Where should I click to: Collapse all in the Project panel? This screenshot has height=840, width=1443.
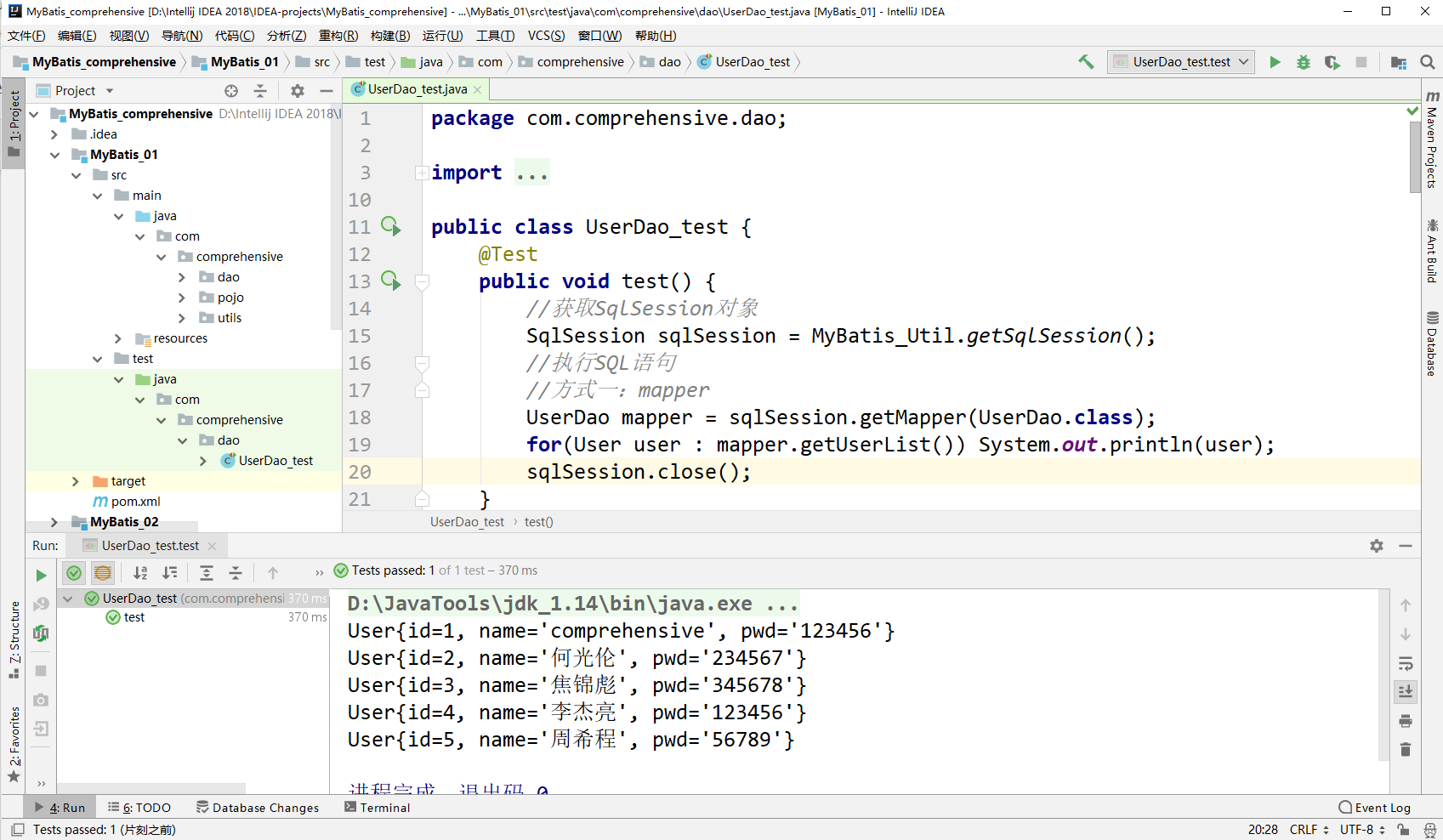260,91
